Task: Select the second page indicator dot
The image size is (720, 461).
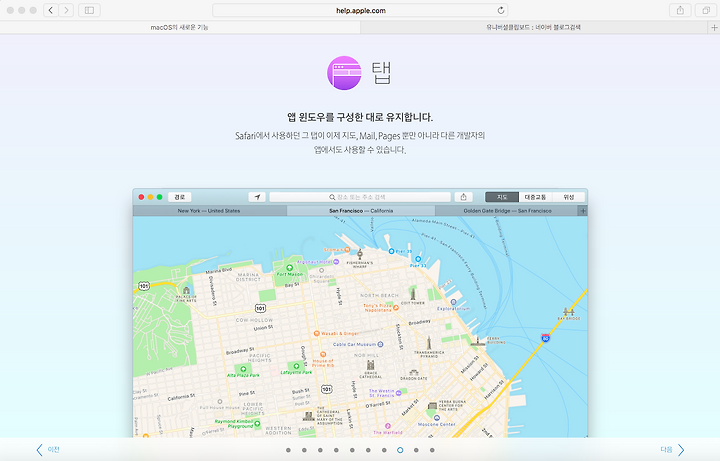Action: click(x=304, y=450)
